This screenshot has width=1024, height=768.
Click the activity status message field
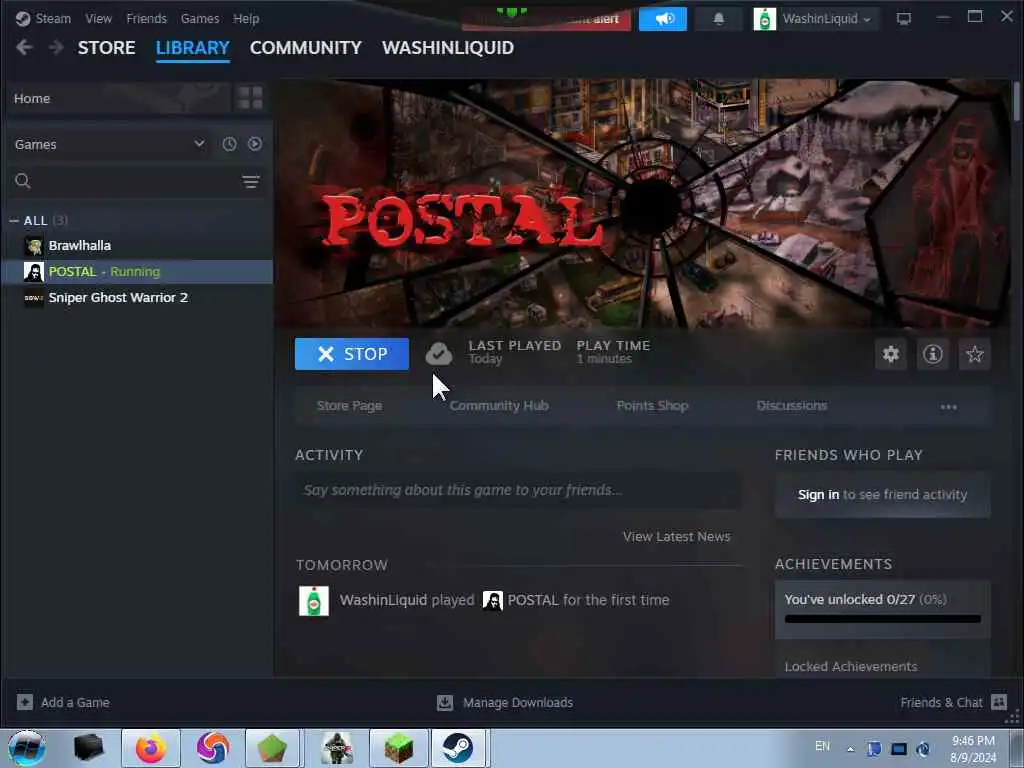coord(518,490)
